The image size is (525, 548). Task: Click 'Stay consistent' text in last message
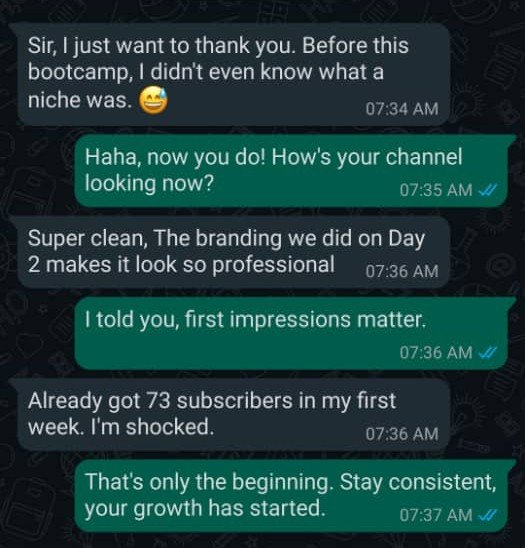pos(418,482)
